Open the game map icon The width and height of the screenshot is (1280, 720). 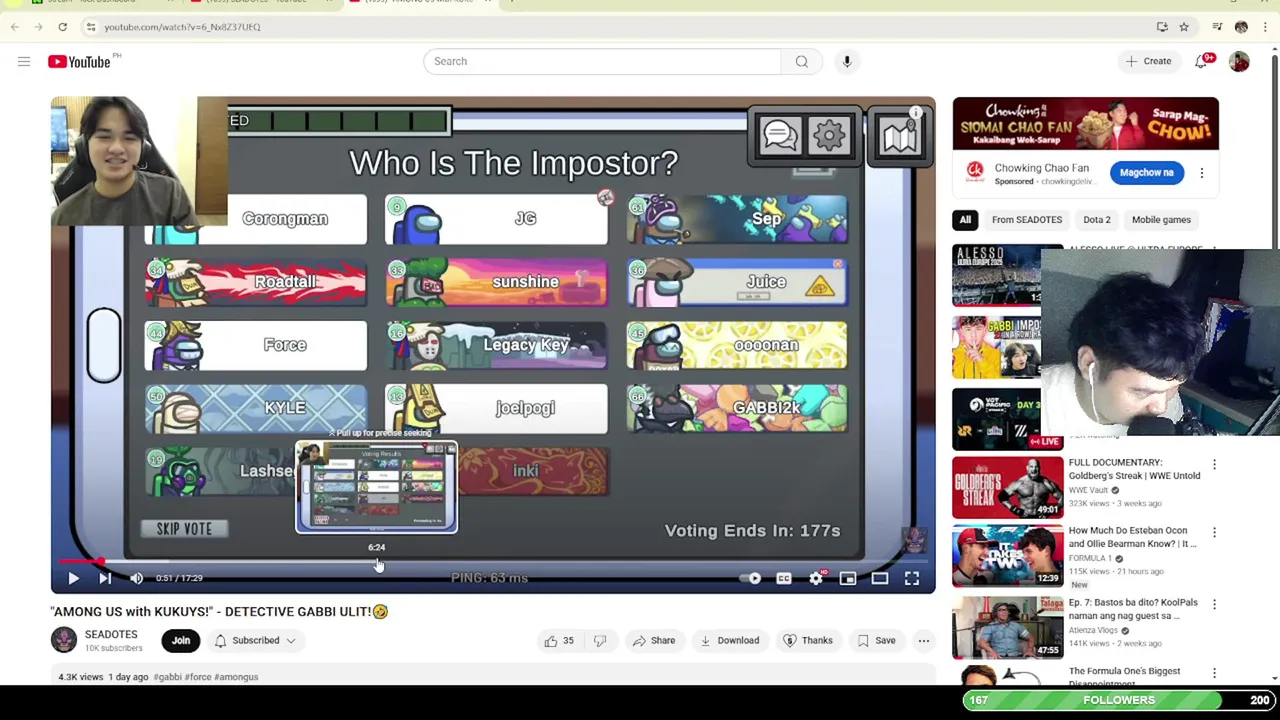(x=899, y=135)
